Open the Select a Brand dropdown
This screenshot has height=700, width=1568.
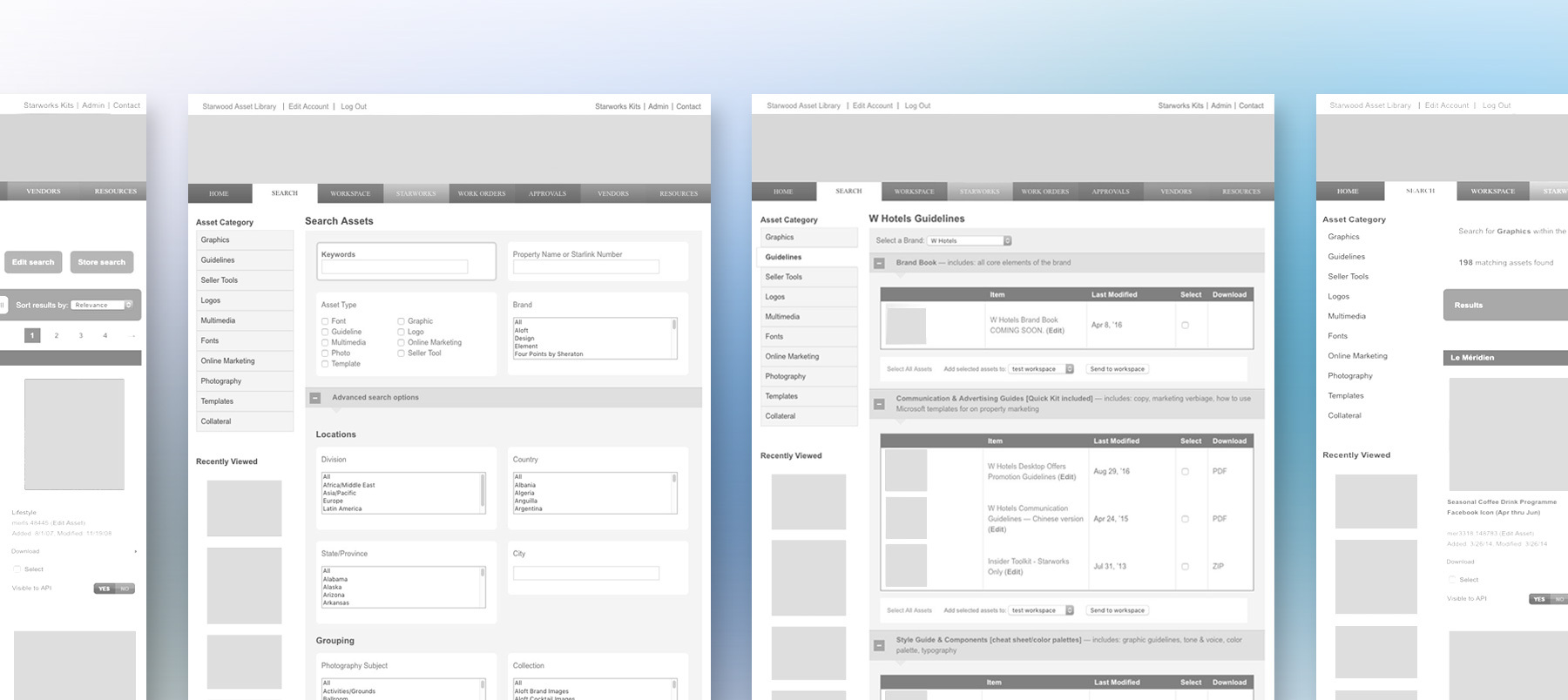pos(970,241)
